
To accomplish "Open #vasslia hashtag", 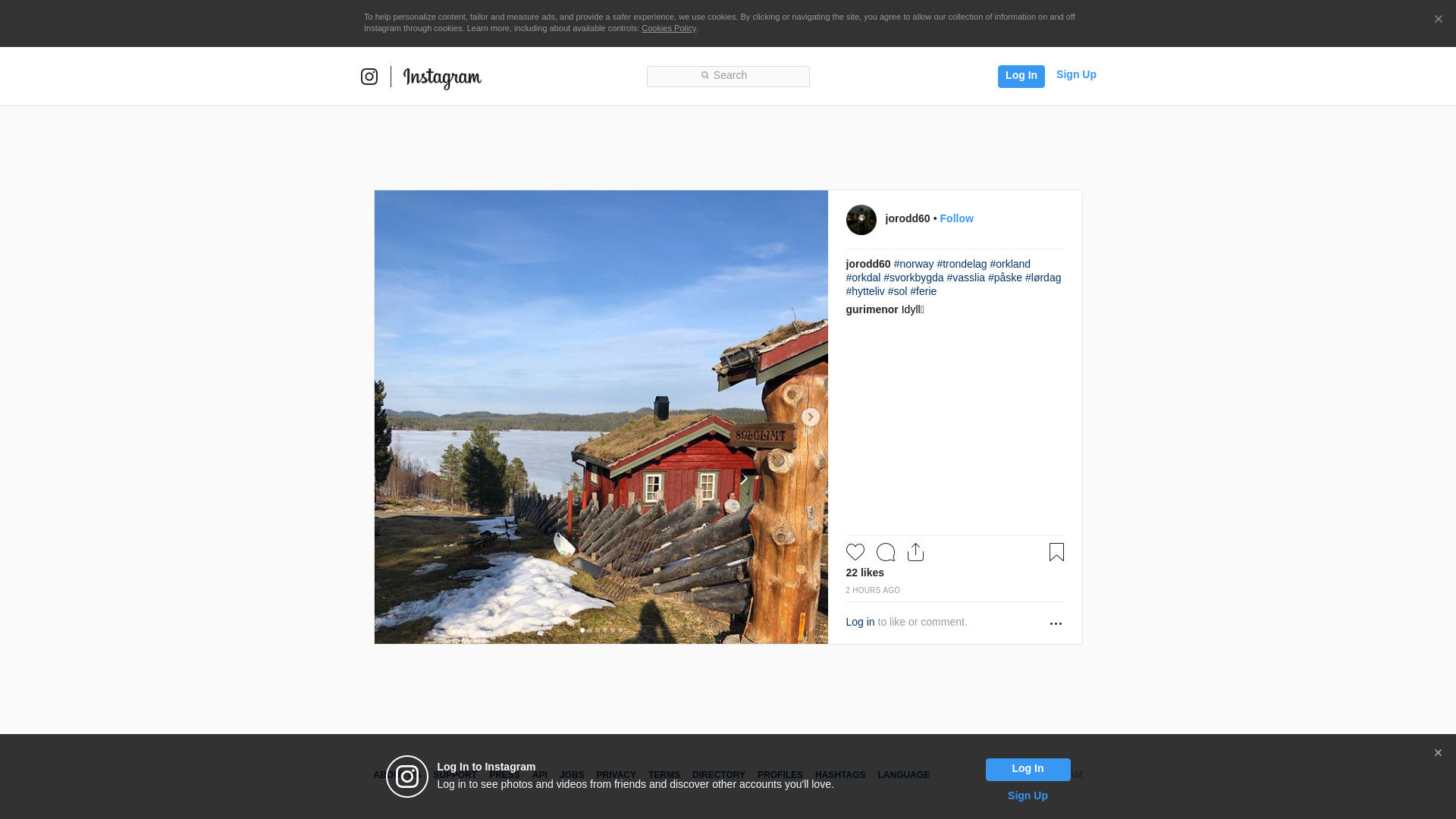I will (965, 278).
